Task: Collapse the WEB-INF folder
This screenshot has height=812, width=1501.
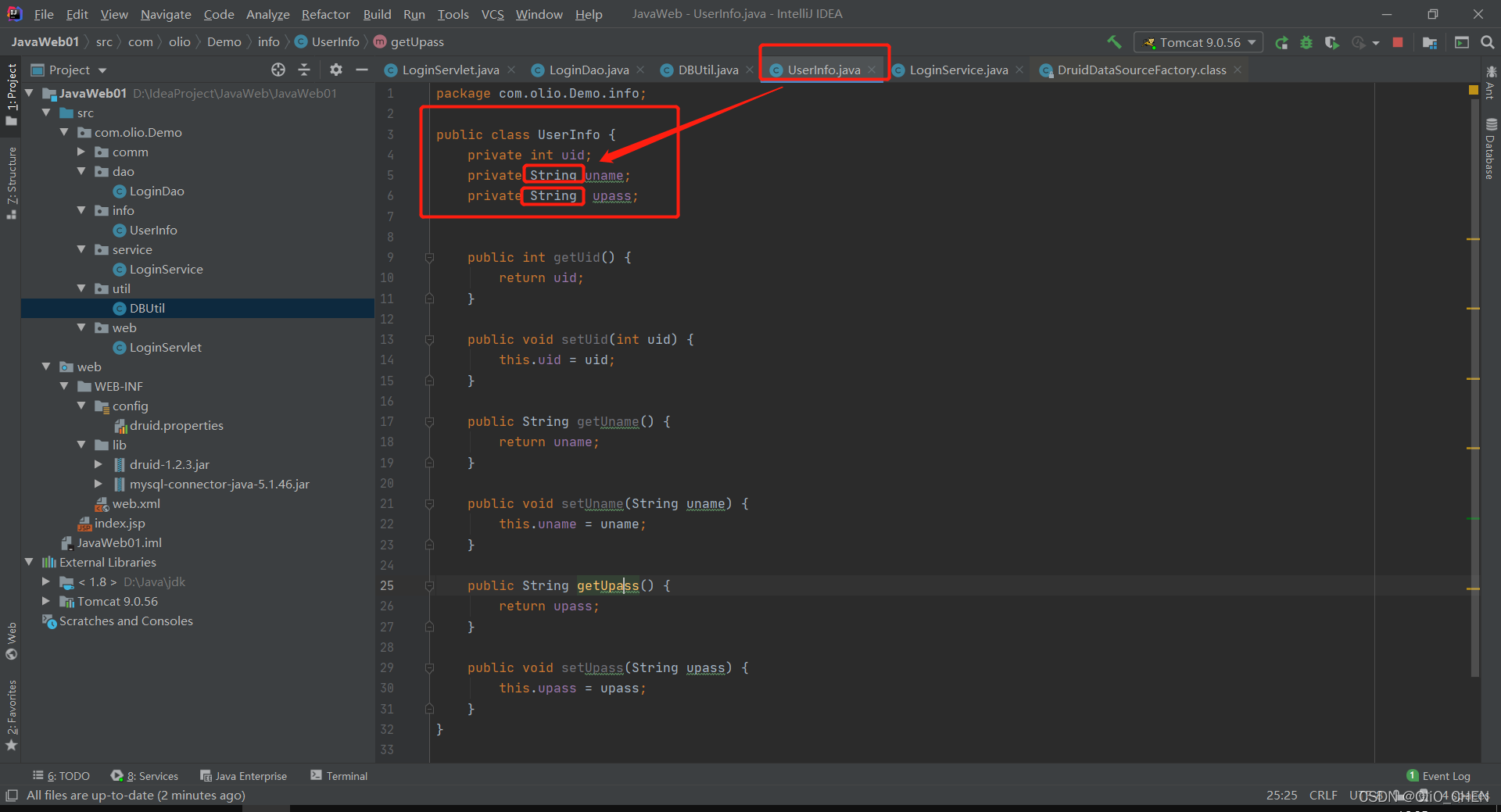Action: pyautogui.click(x=64, y=386)
